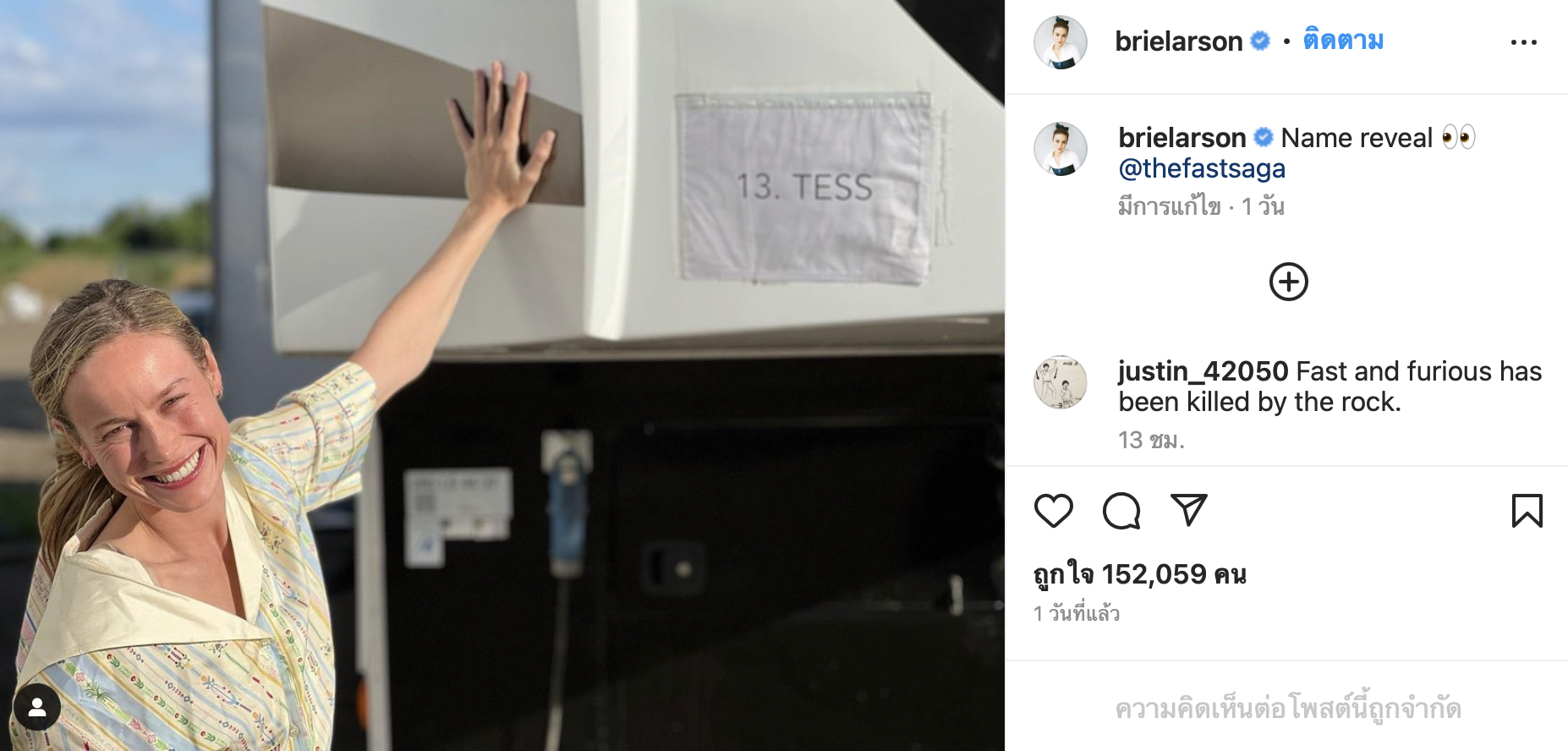
Task: Click the post photo of trailer sign
Action: [x=502, y=375]
